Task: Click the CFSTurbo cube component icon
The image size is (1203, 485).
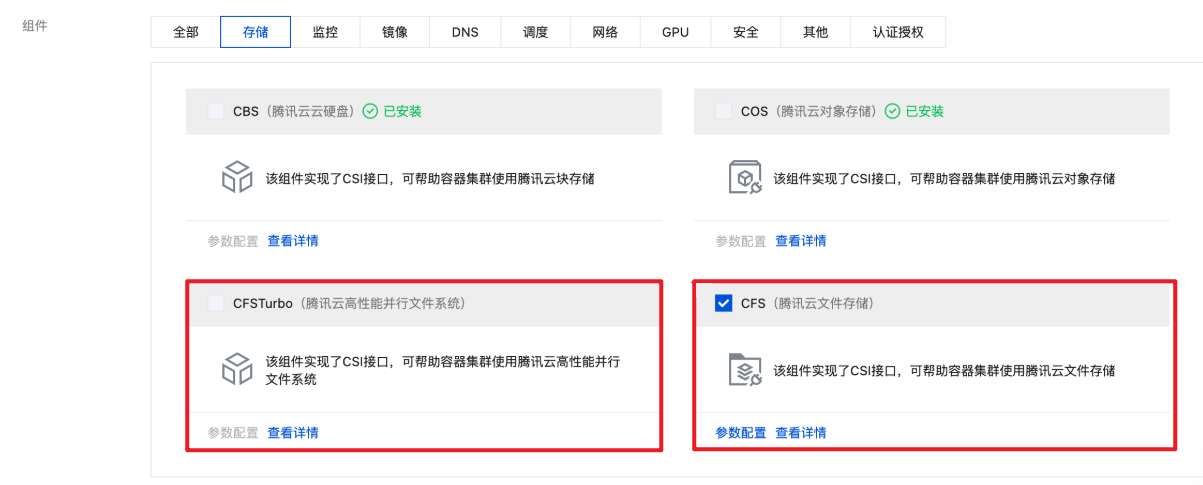Action: (x=237, y=370)
